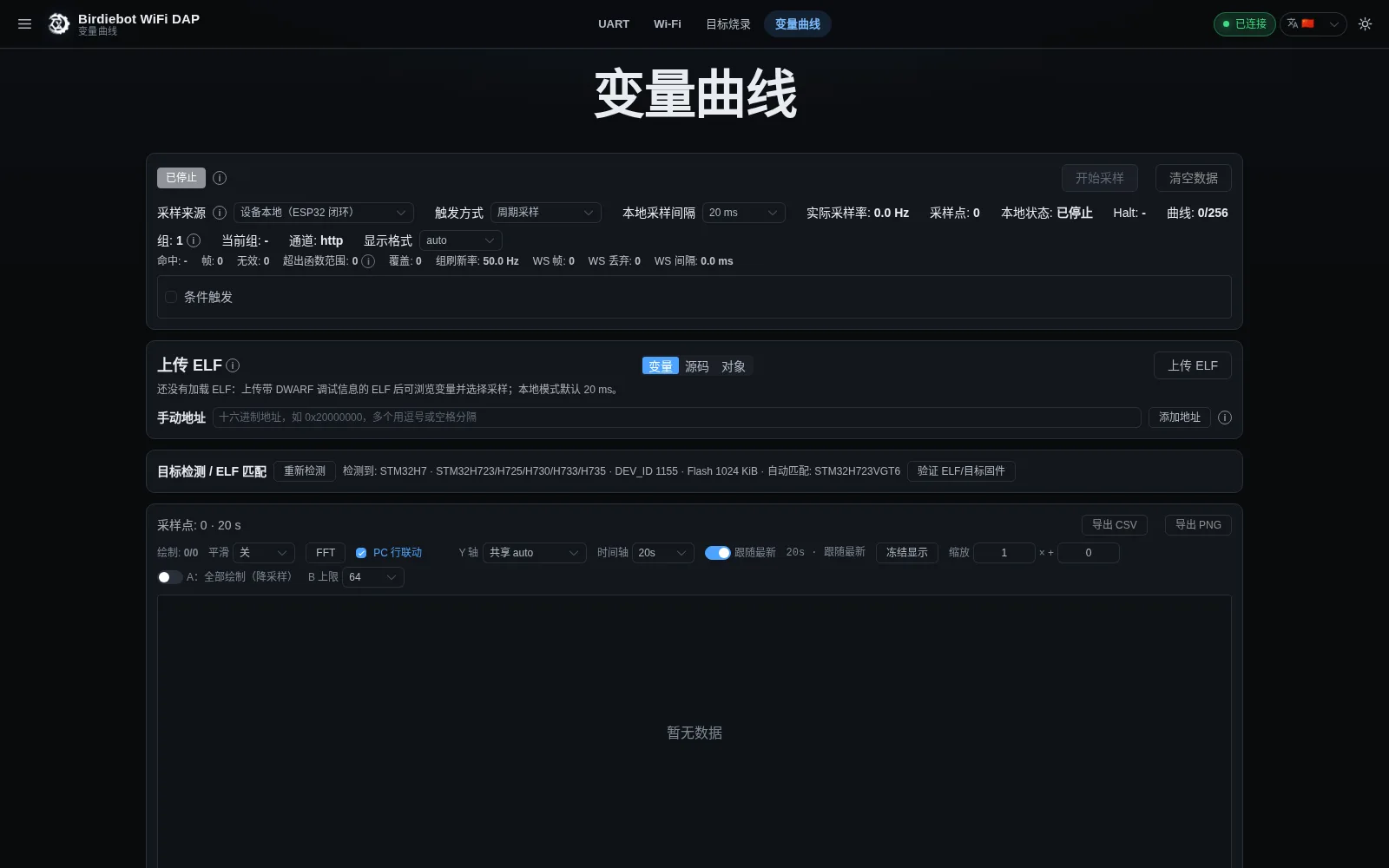
Task: Select the 变量 sub-tab
Action: coord(661,366)
